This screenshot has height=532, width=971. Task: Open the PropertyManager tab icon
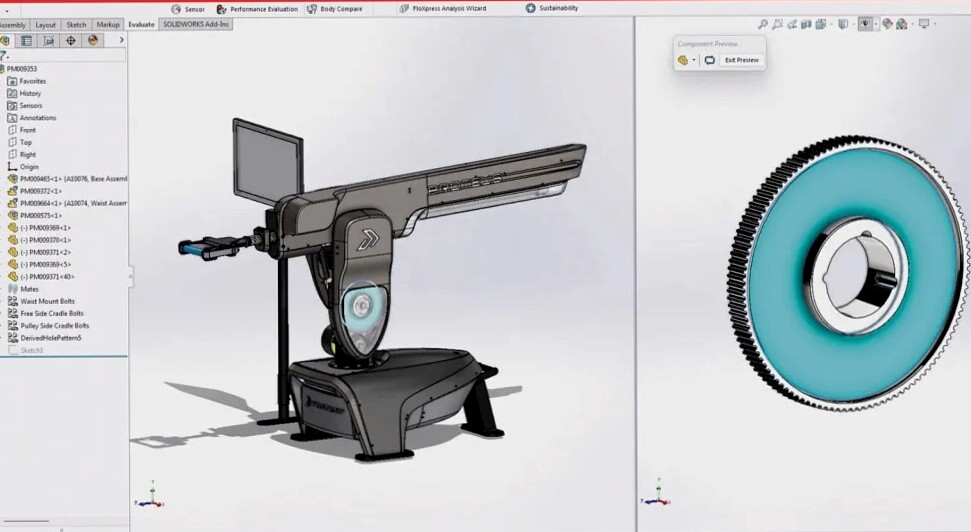pos(26,41)
